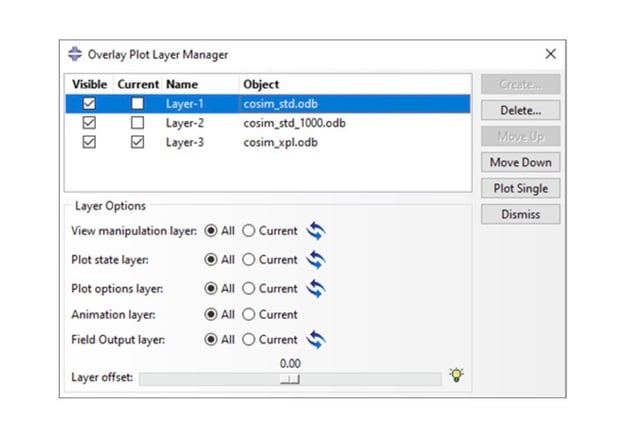630x446 pixels.
Task: Click sync icon beside Plot options layer
Action: point(316,288)
